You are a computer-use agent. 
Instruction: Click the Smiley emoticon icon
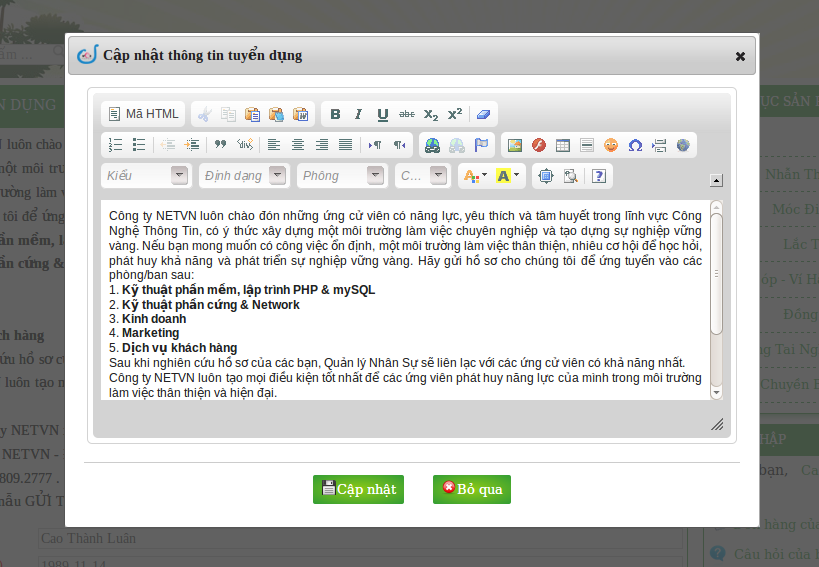(x=611, y=145)
